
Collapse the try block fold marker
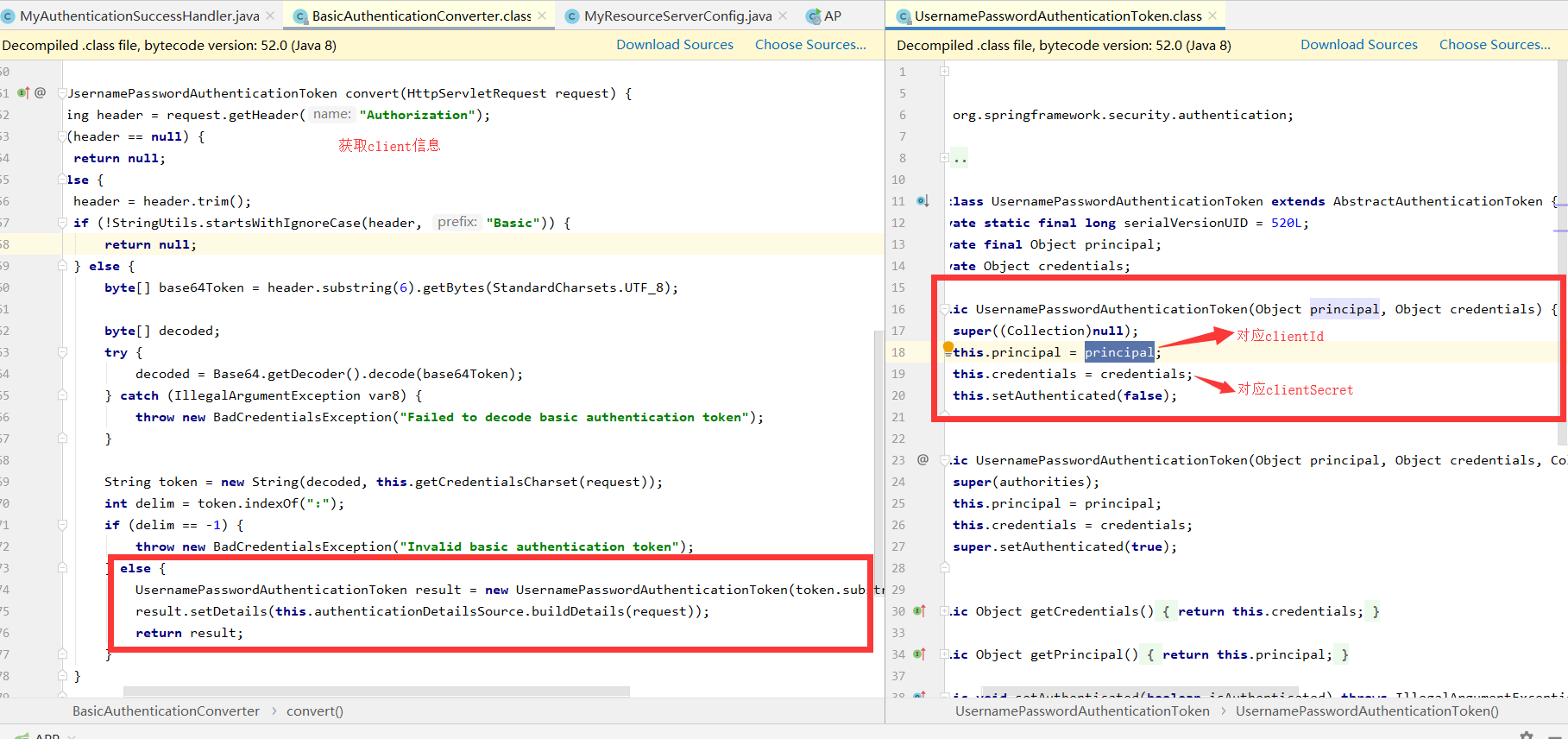pyautogui.click(x=62, y=351)
